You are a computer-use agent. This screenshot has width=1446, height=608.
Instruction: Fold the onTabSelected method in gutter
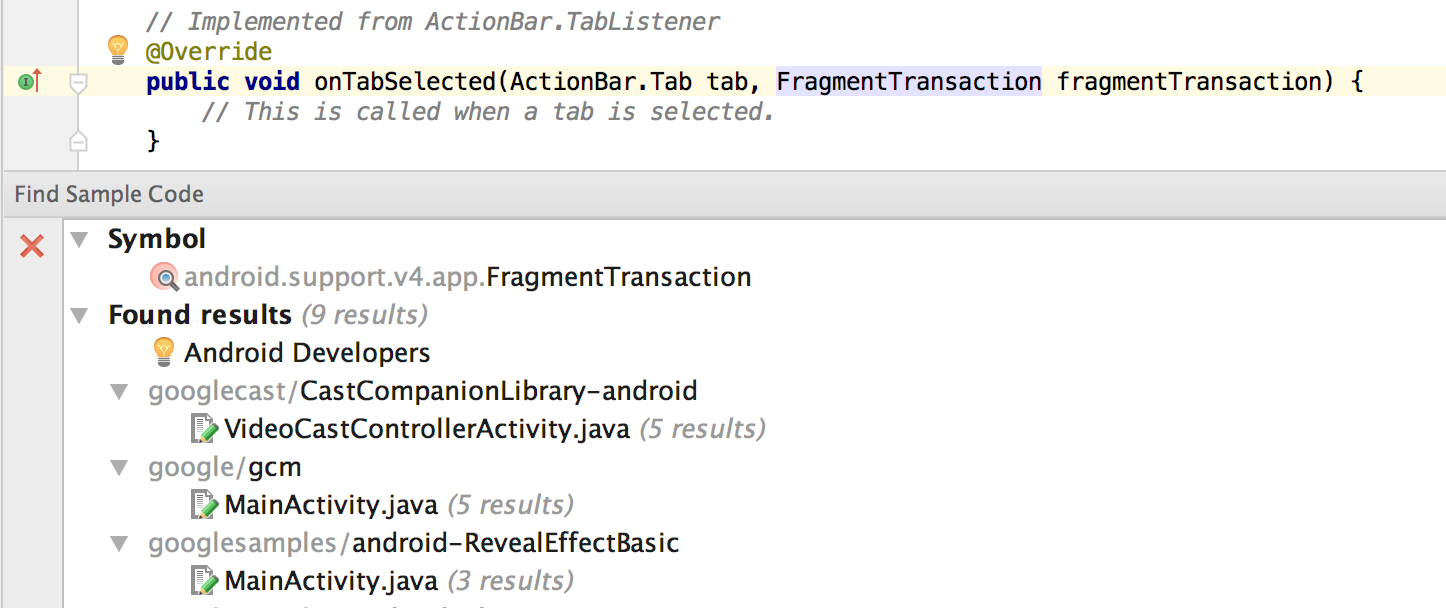click(x=78, y=84)
